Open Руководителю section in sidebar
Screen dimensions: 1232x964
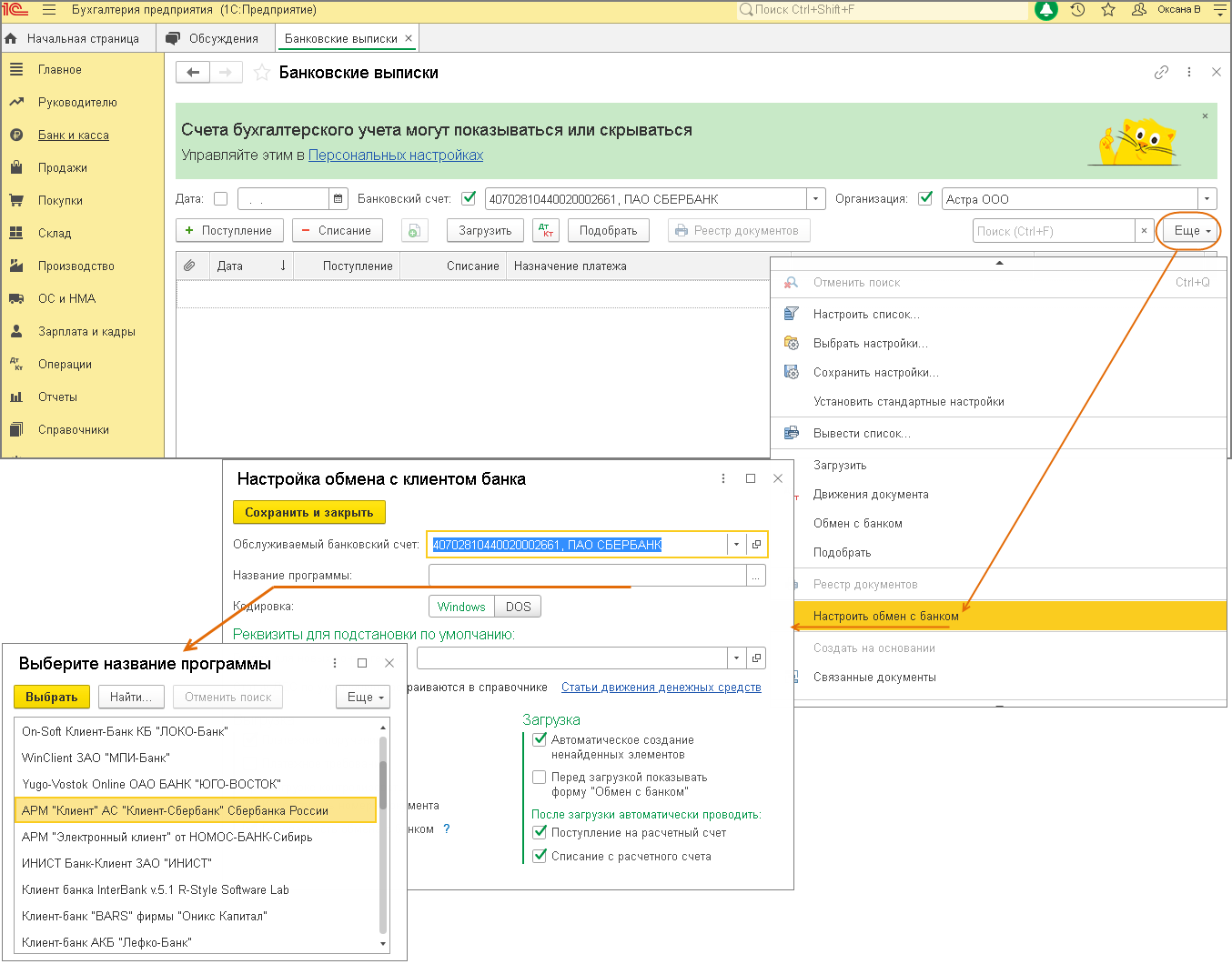point(77,102)
